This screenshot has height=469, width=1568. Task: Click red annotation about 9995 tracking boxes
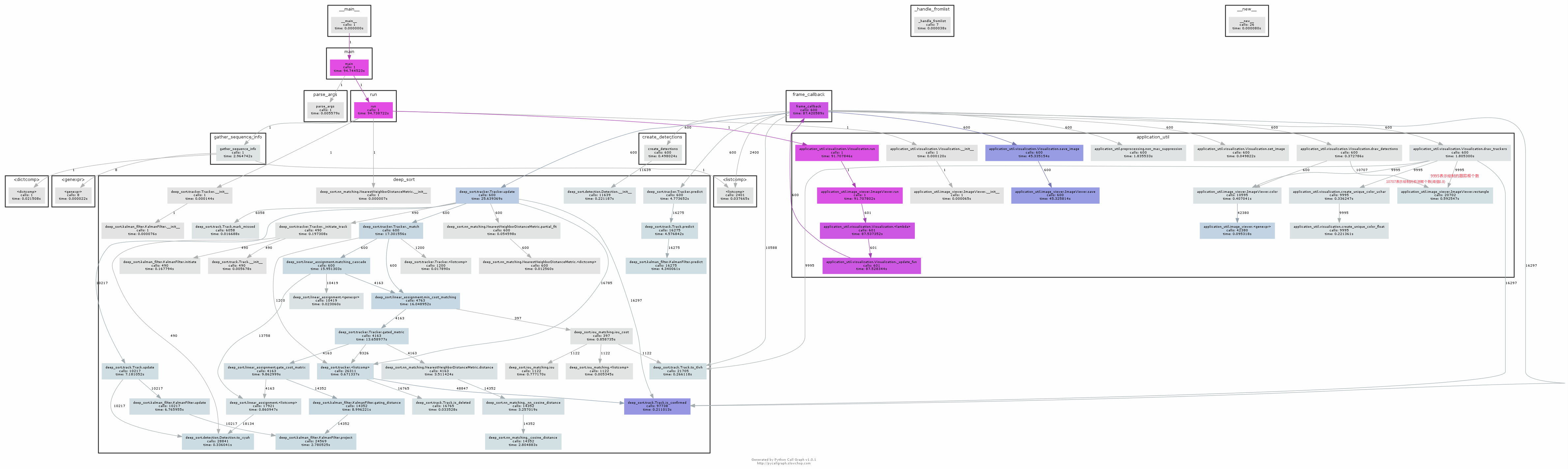pyautogui.click(x=1454, y=176)
